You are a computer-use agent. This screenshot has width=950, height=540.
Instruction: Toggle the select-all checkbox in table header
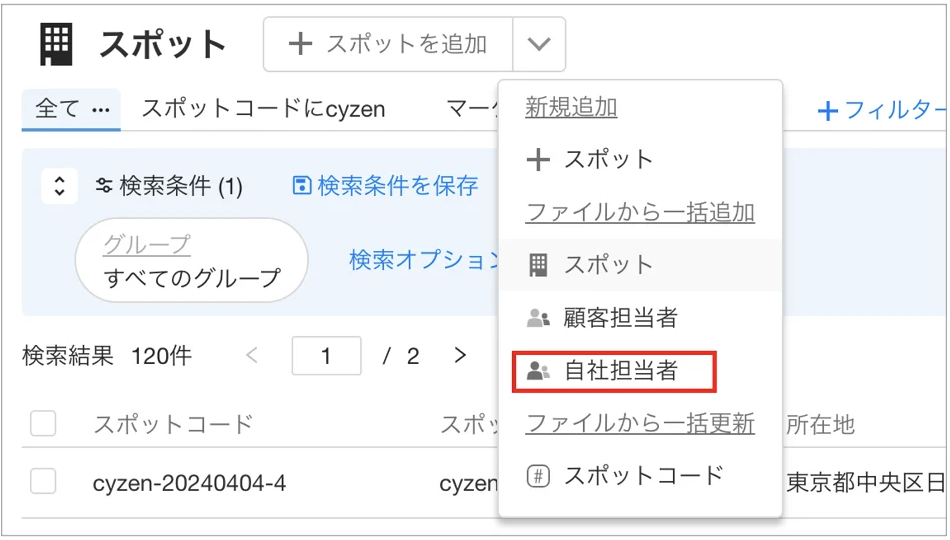tap(44, 424)
